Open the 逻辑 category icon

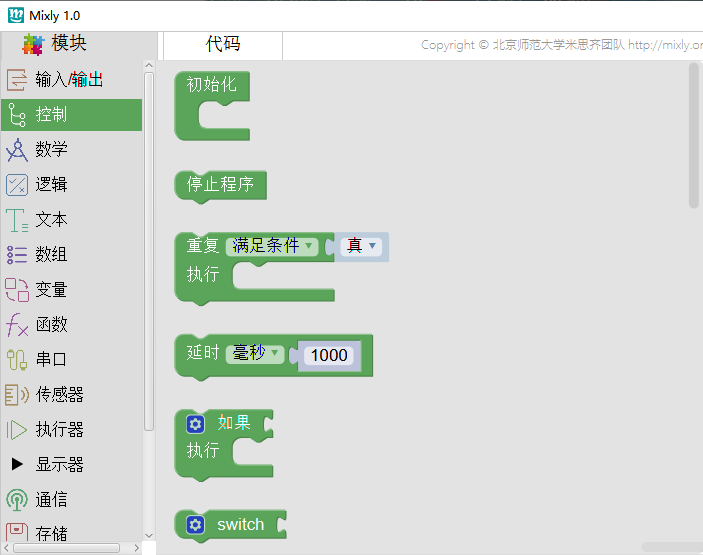tap(17, 185)
